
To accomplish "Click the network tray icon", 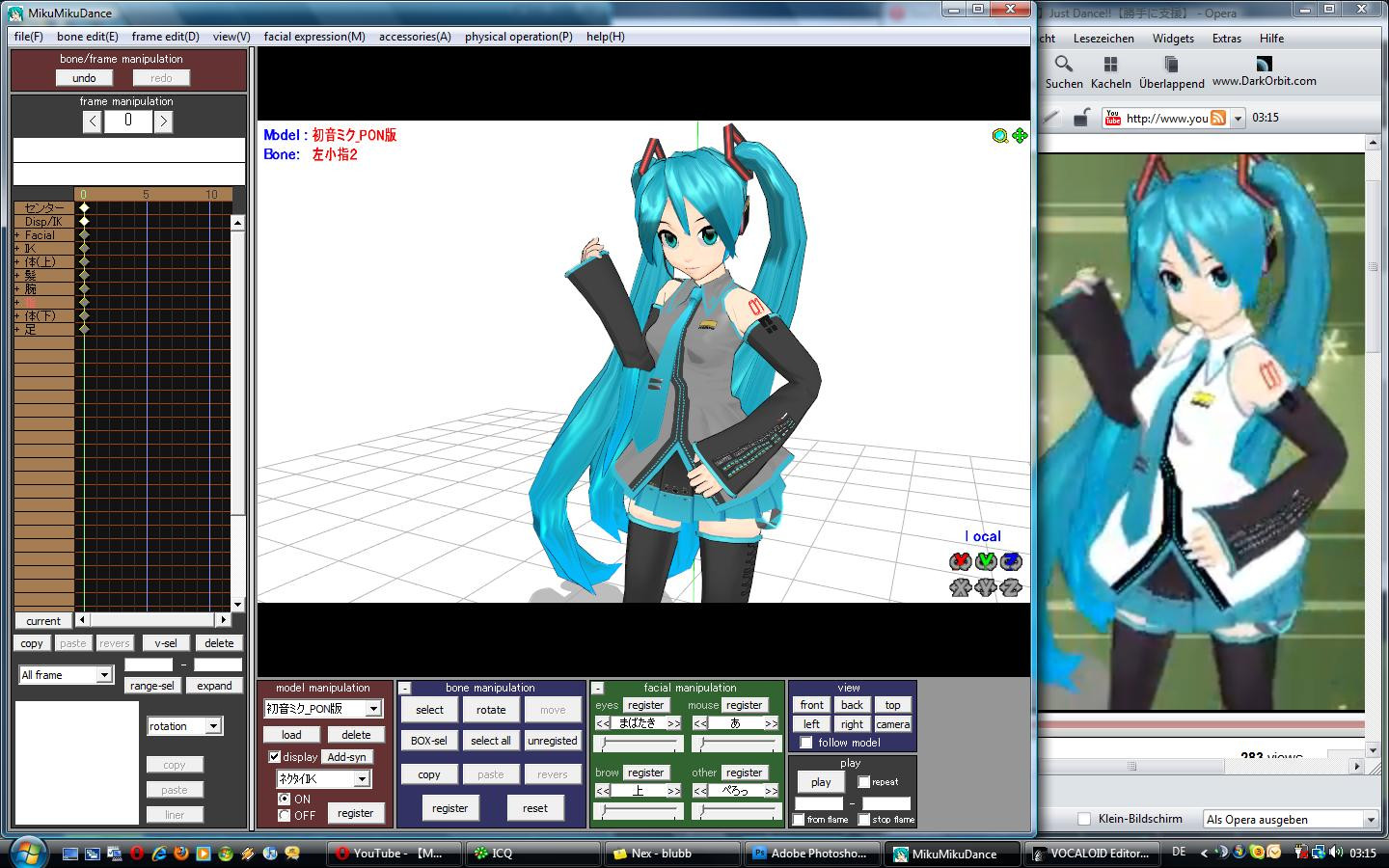I will click(x=1319, y=853).
